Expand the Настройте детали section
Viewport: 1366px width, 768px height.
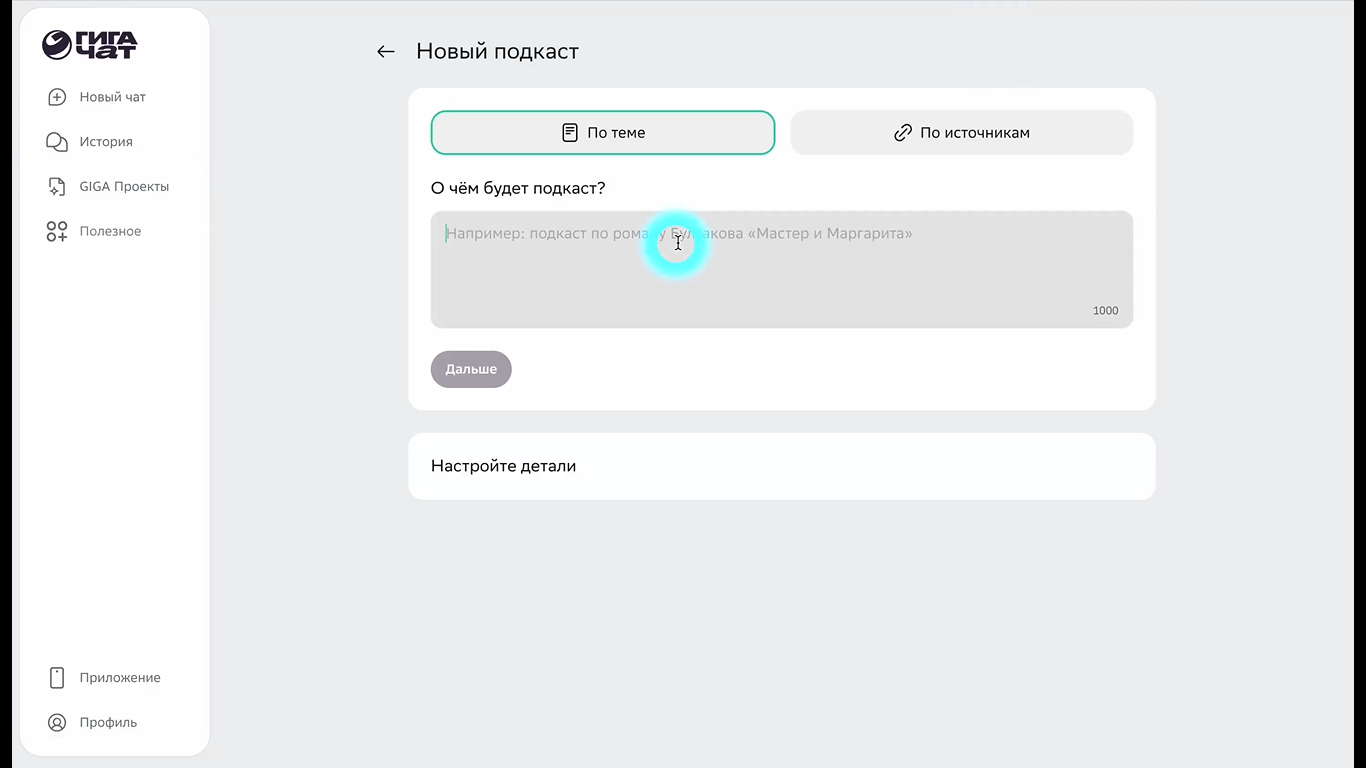click(781, 466)
